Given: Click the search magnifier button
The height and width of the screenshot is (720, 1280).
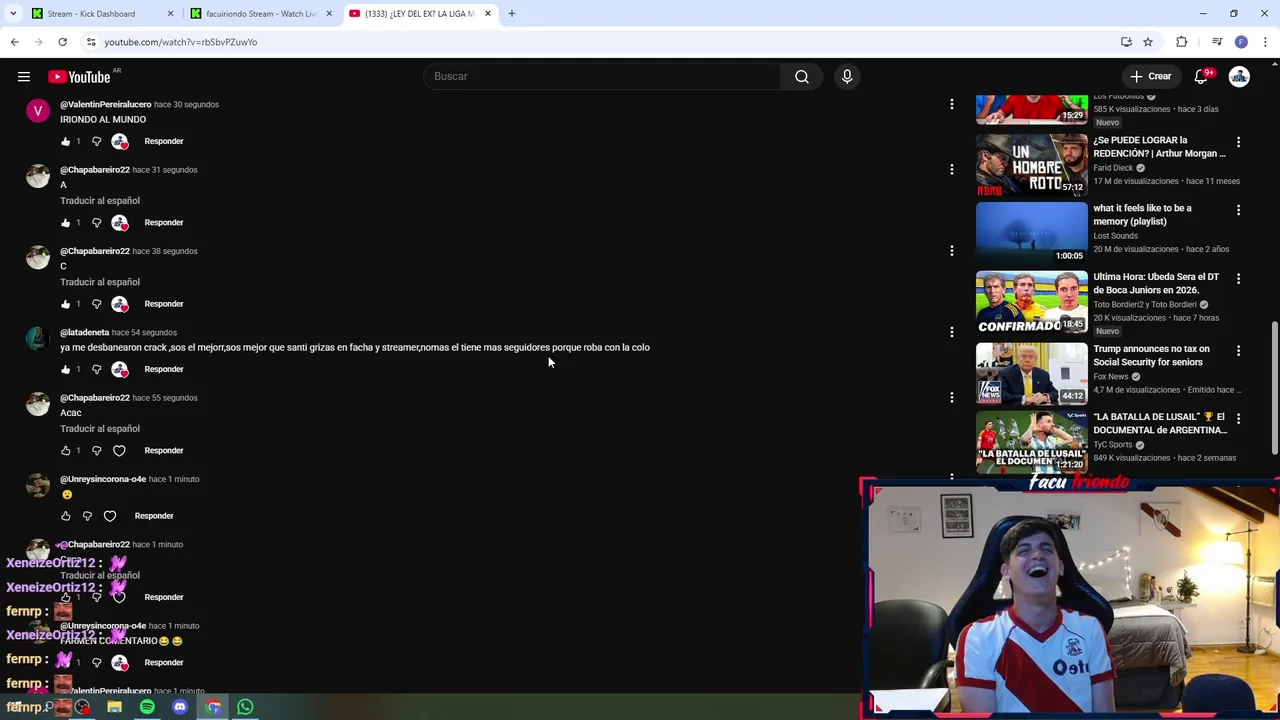Looking at the screenshot, I should pyautogui.click(x=802, y=76).
